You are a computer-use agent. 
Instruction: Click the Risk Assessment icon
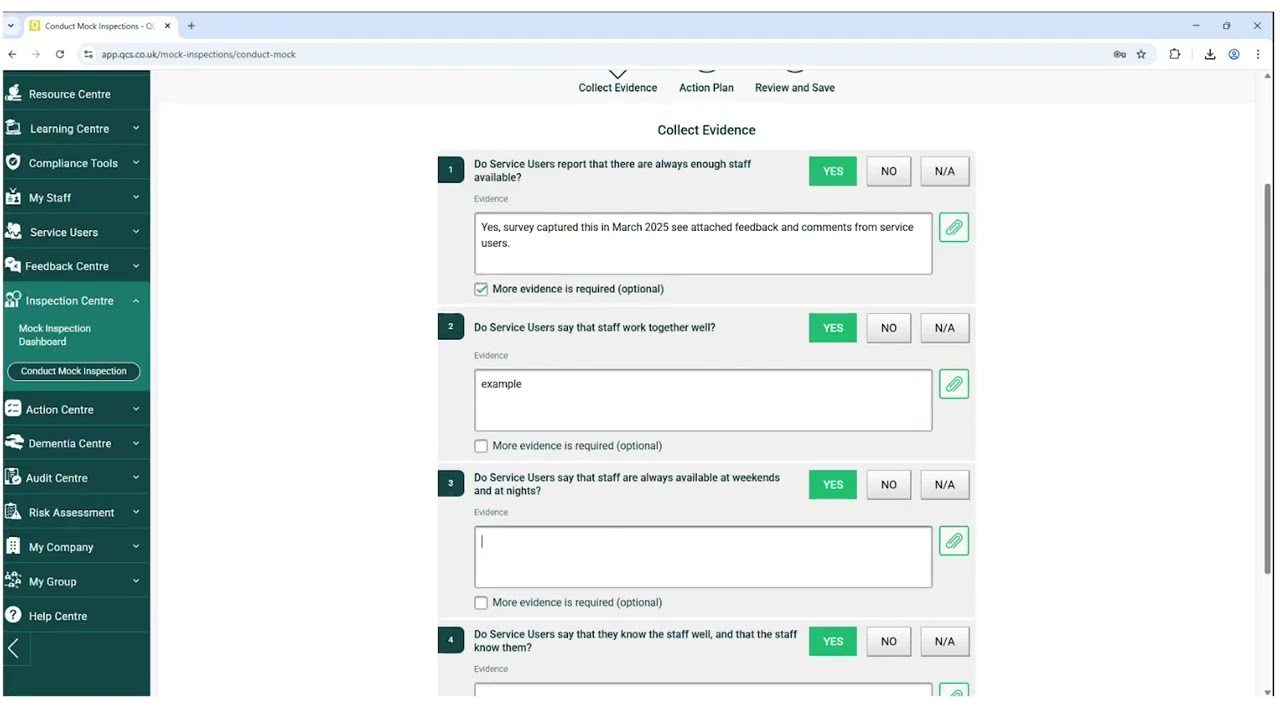tap(13, 512)
